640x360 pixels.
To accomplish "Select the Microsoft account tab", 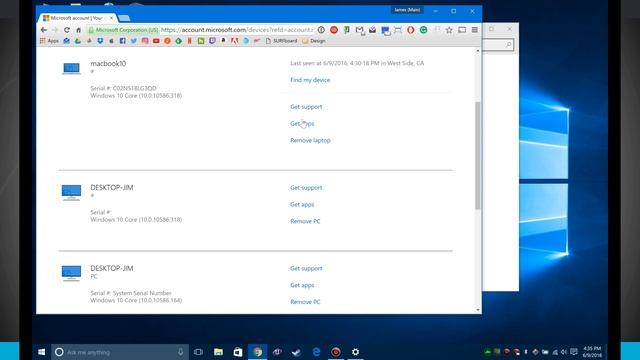I will tap(77, 18).
